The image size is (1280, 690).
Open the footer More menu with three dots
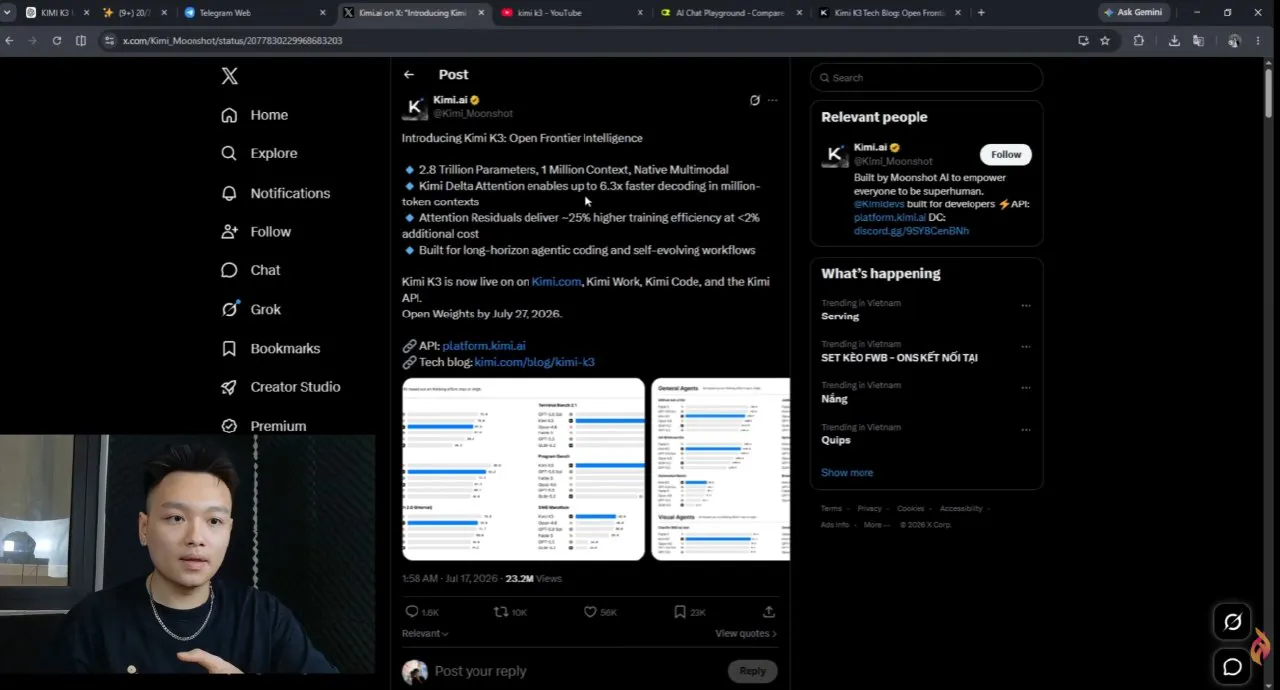point(875,524)
